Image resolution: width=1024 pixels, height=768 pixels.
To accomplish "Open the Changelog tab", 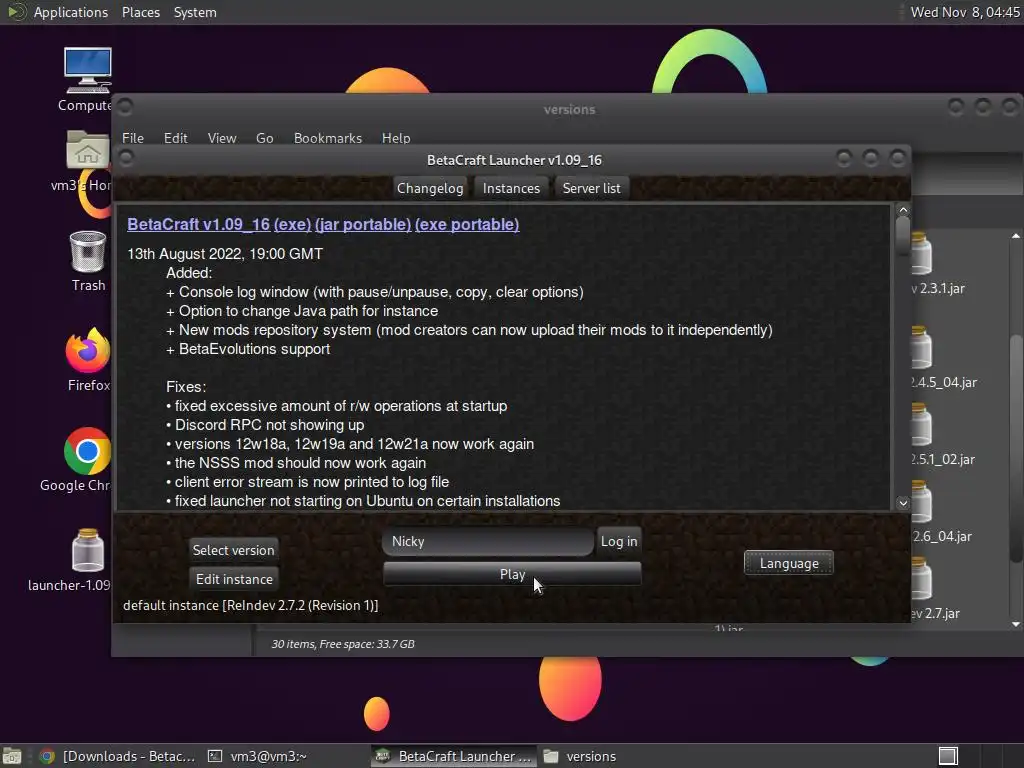I will [x=430, y=188].
